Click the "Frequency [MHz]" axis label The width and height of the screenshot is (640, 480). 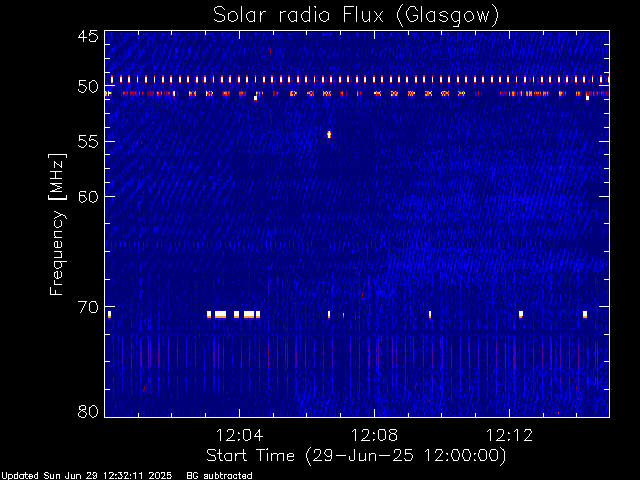57,224
